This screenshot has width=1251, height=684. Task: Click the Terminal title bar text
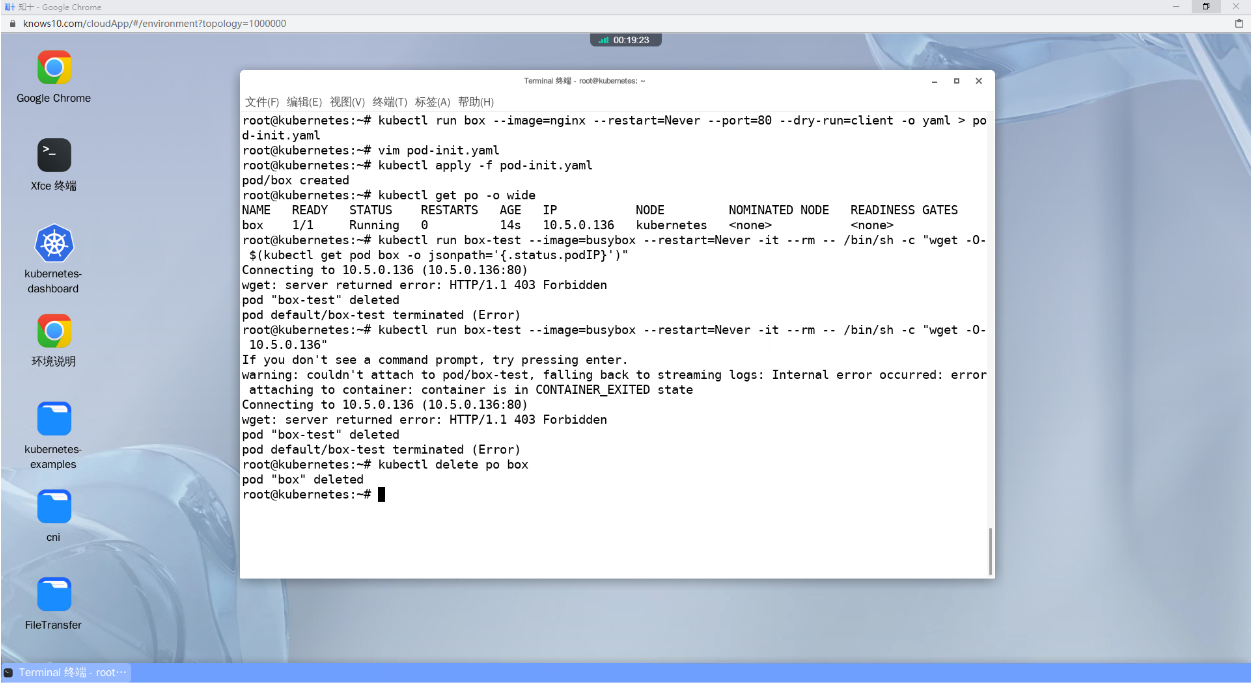(585, 81)
